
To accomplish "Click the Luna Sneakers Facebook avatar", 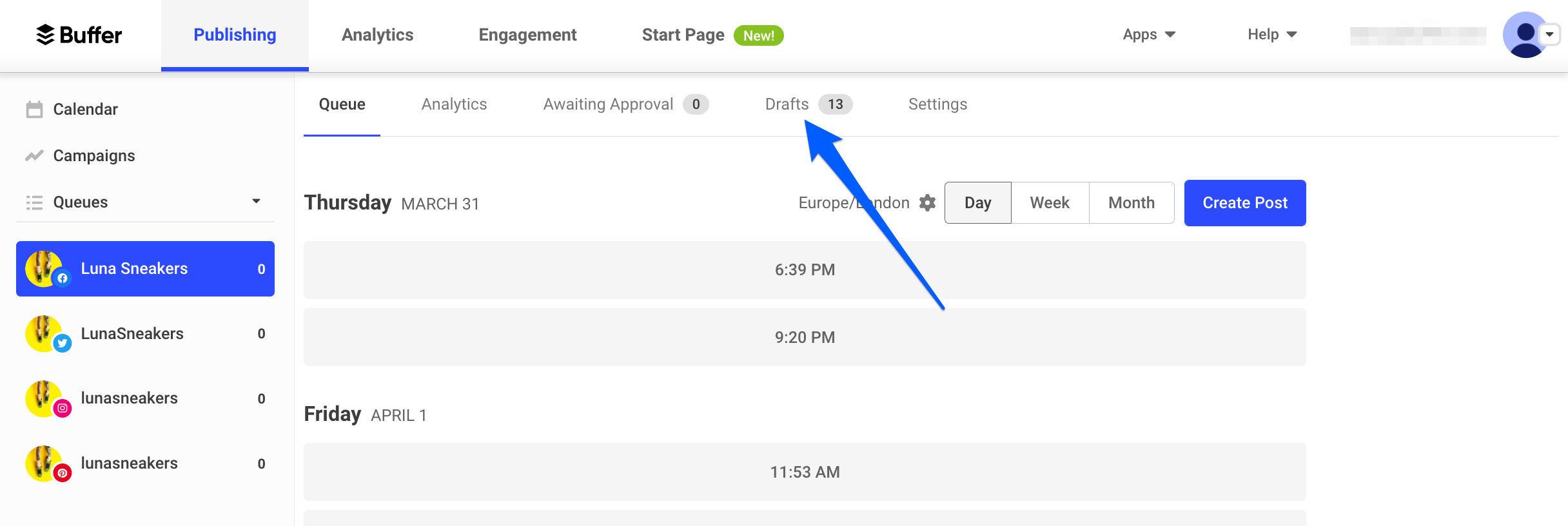I will (x=44, y=269).
